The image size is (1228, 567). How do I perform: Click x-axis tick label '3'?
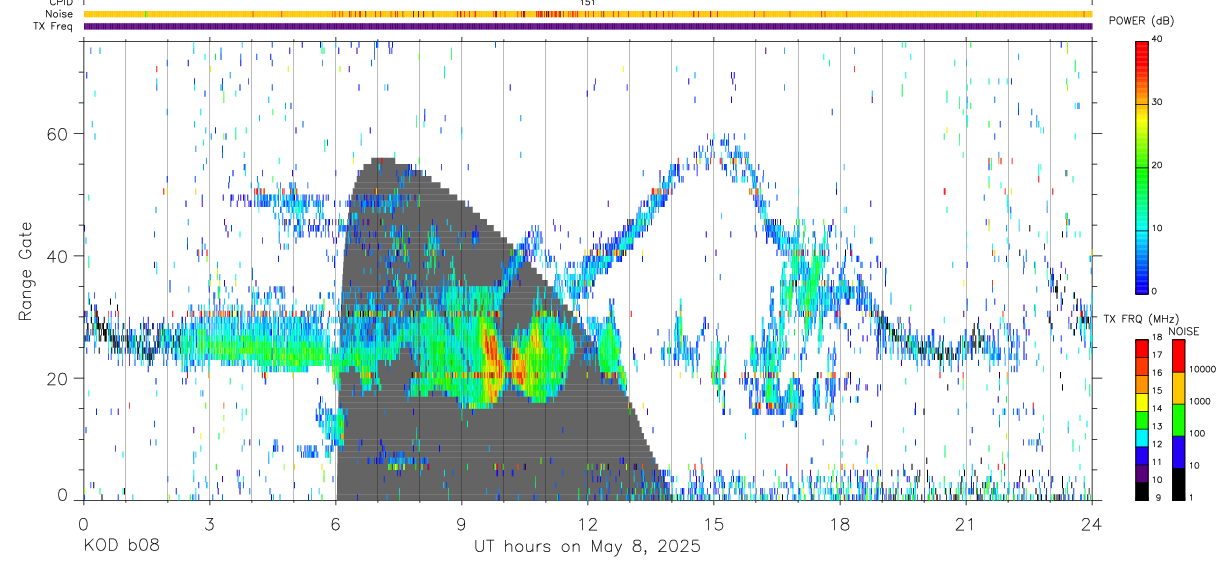(209, 523)
